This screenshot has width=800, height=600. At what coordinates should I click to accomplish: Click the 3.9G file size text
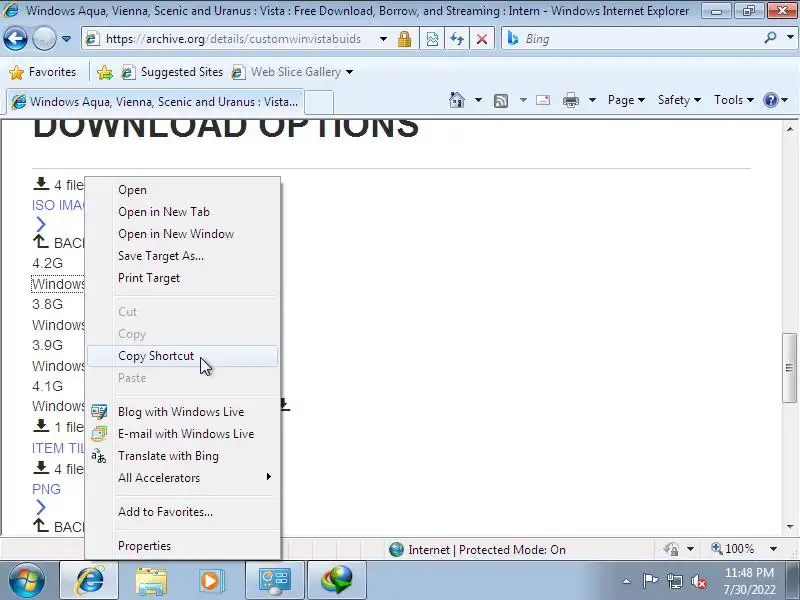point(47,345)
